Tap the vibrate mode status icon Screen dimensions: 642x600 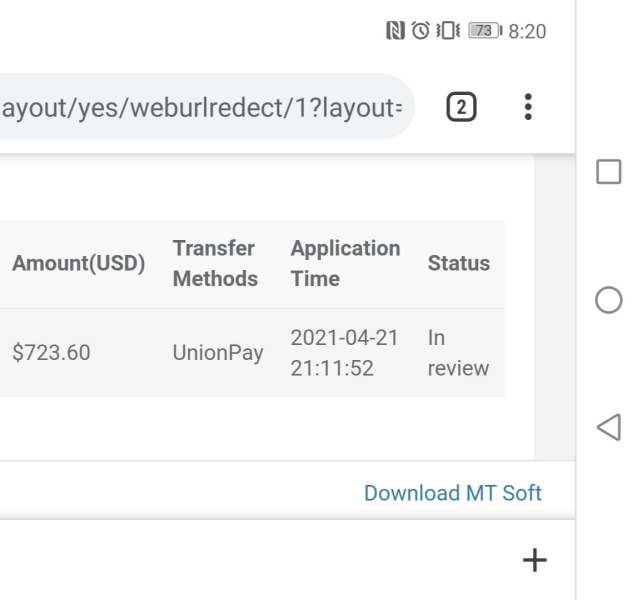pos(448,31)
